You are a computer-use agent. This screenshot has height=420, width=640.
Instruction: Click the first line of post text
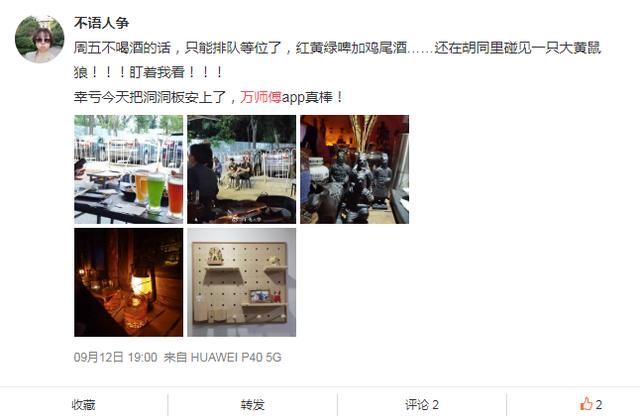tap(337, 48)
